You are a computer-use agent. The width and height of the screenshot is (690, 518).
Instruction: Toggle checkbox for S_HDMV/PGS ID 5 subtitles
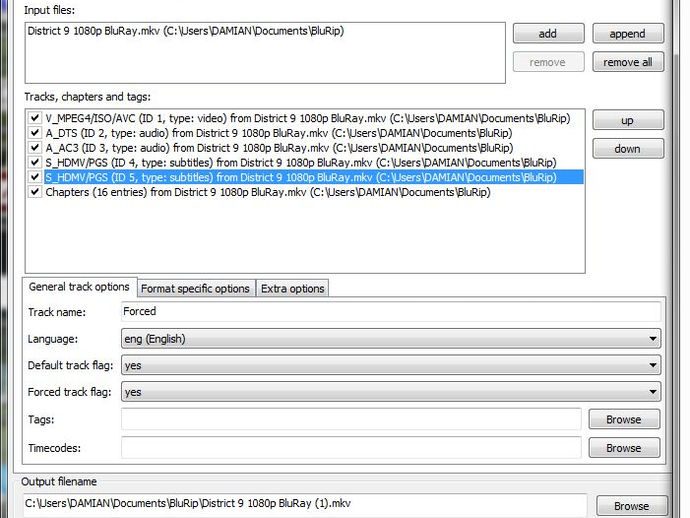click(x=35, y=177)
